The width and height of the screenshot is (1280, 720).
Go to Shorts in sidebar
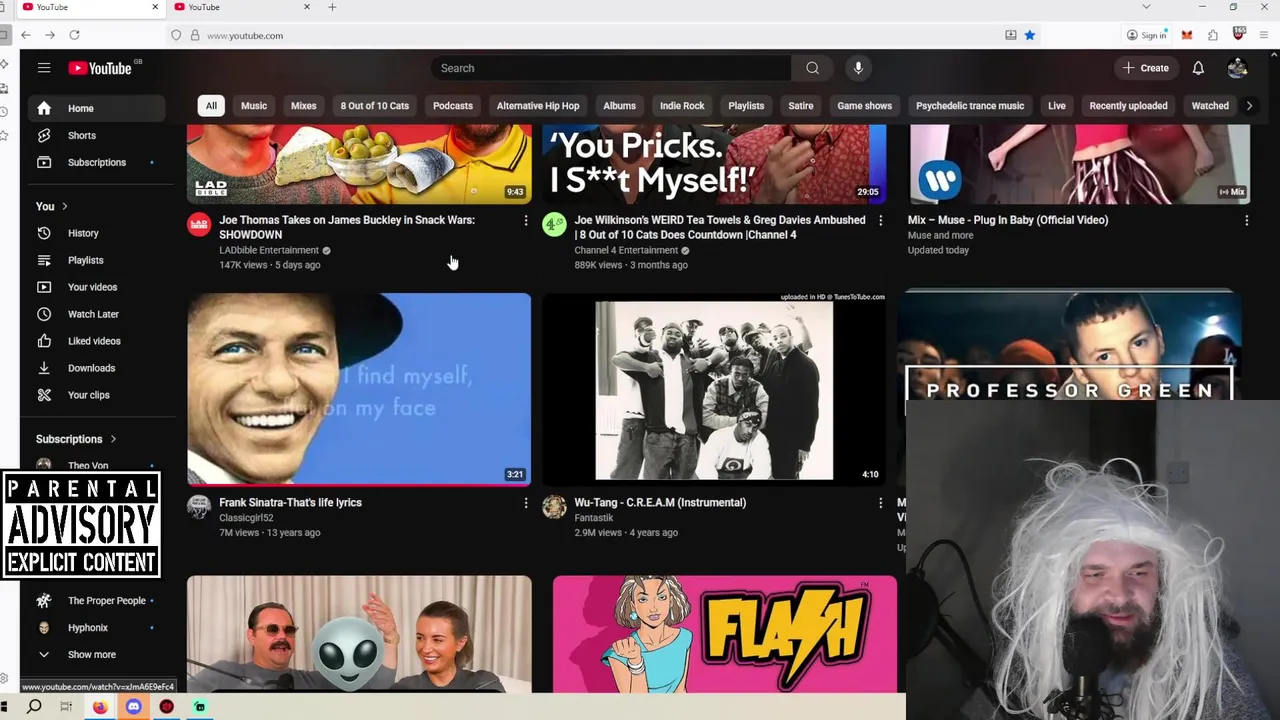[82, 135]
